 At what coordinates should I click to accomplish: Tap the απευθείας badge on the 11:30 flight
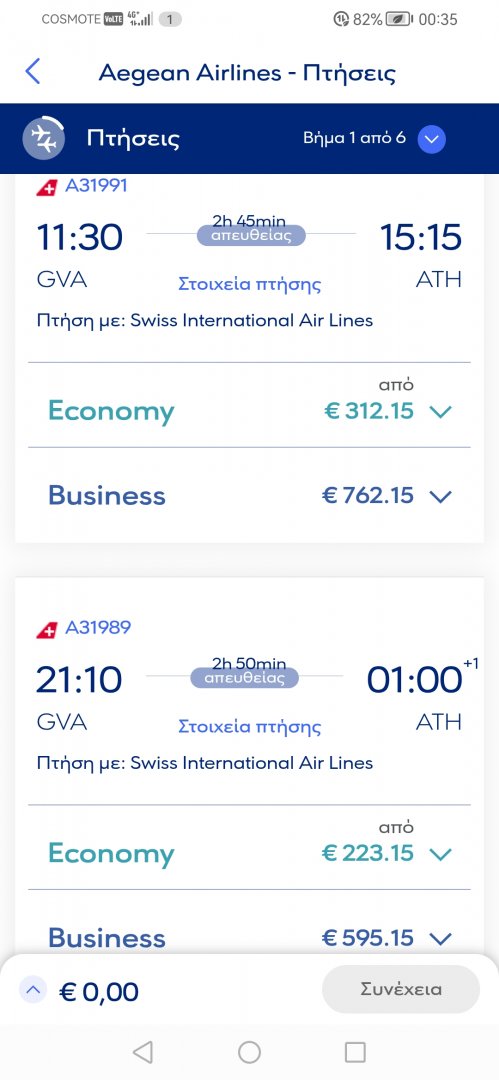[x=250, y=236]
